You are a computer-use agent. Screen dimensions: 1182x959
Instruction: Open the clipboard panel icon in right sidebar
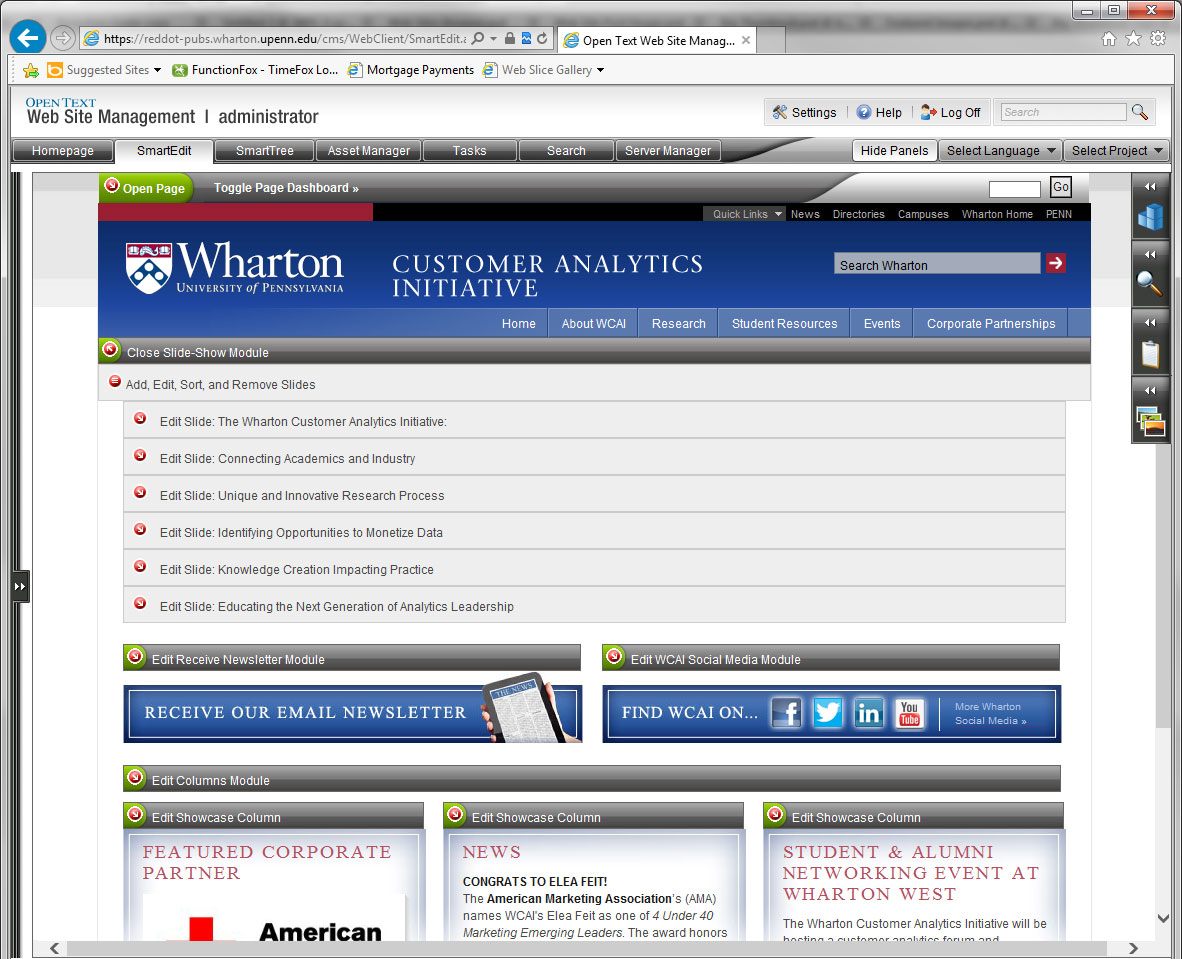[x=1150, y=353]
